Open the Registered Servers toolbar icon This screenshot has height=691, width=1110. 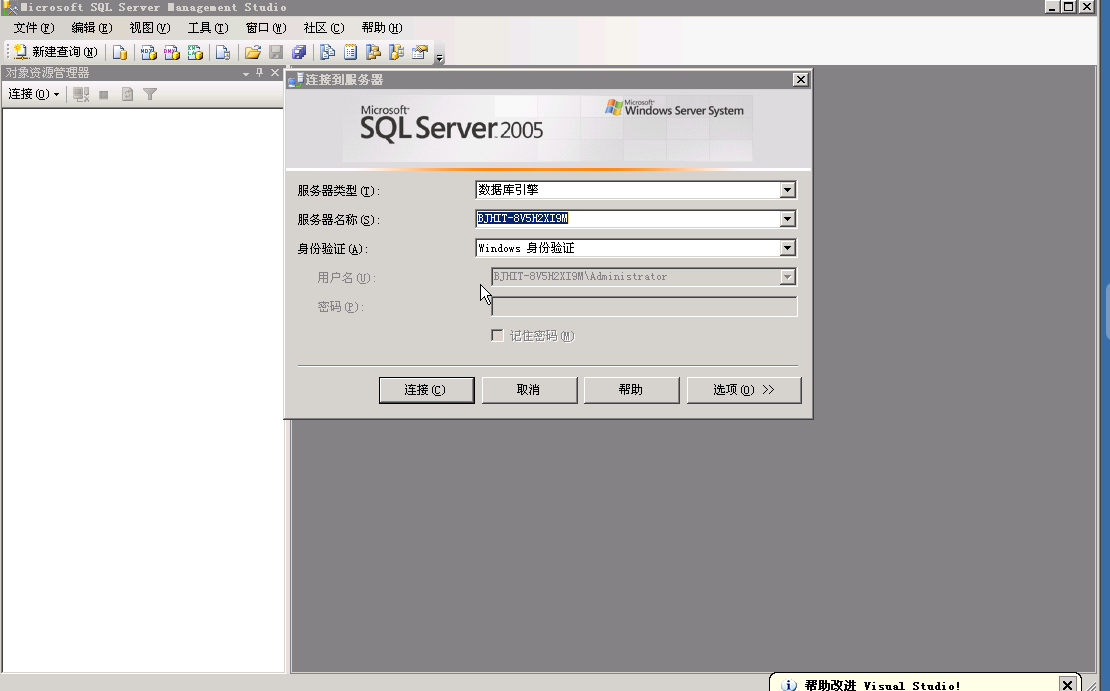click(x=327, y=52)
